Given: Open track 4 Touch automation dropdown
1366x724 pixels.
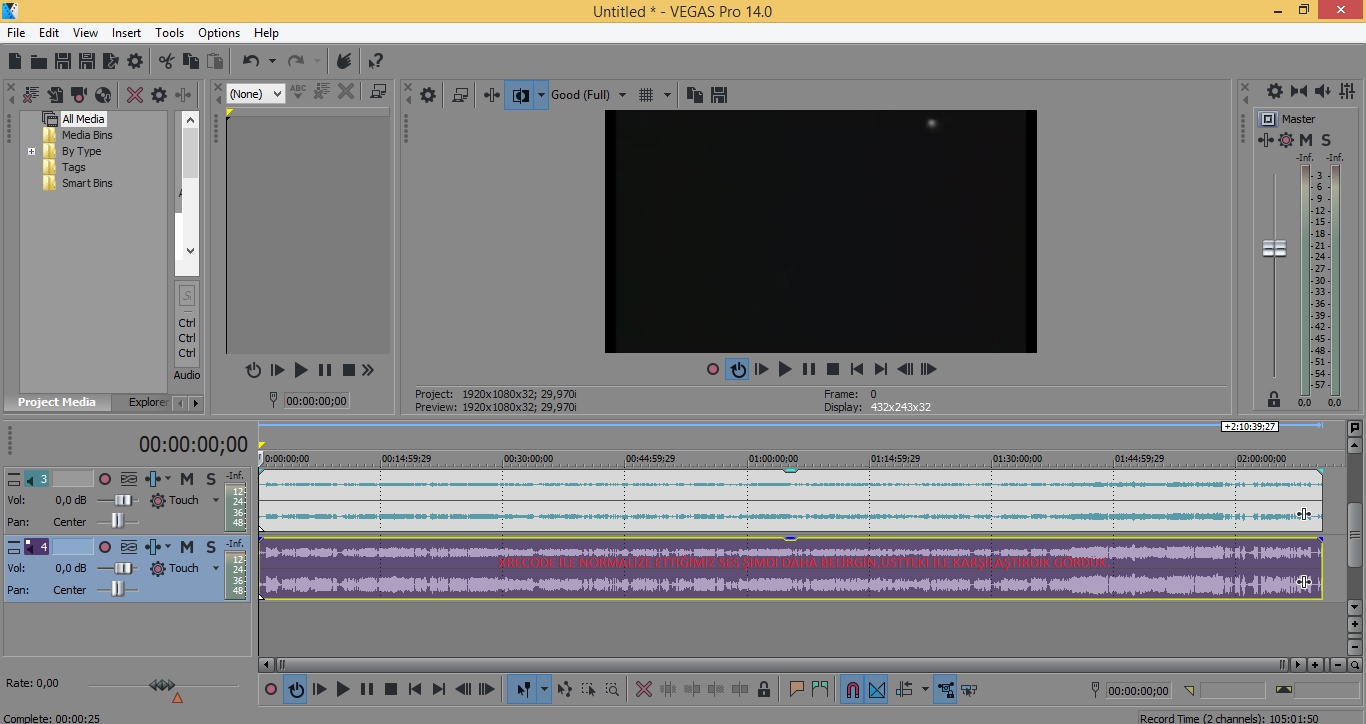Looking at the screenshot, I should 215,568.
